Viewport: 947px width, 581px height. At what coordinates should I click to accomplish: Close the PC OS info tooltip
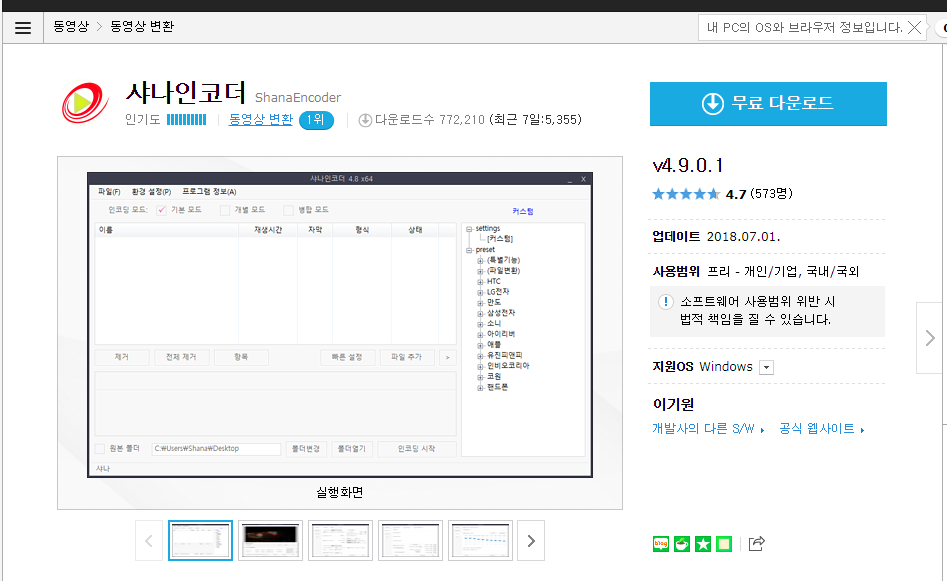click(x=914, y=27)
